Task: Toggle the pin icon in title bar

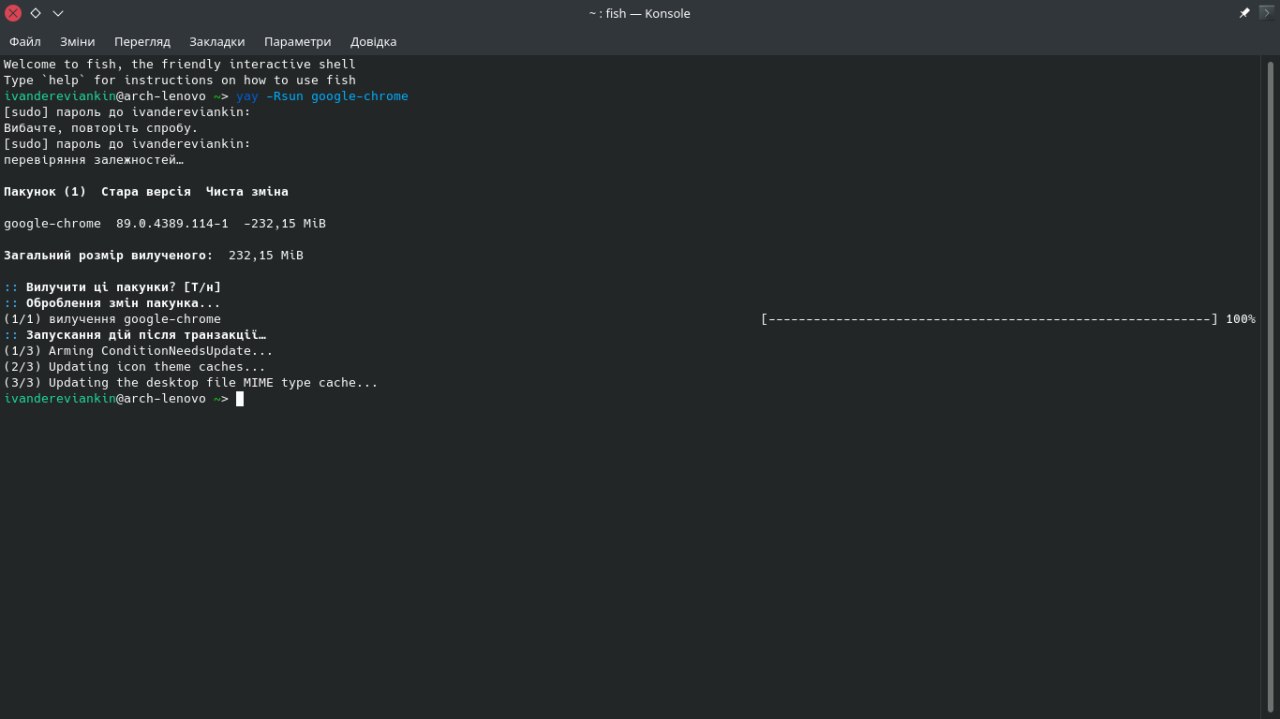Action: 1244,13
